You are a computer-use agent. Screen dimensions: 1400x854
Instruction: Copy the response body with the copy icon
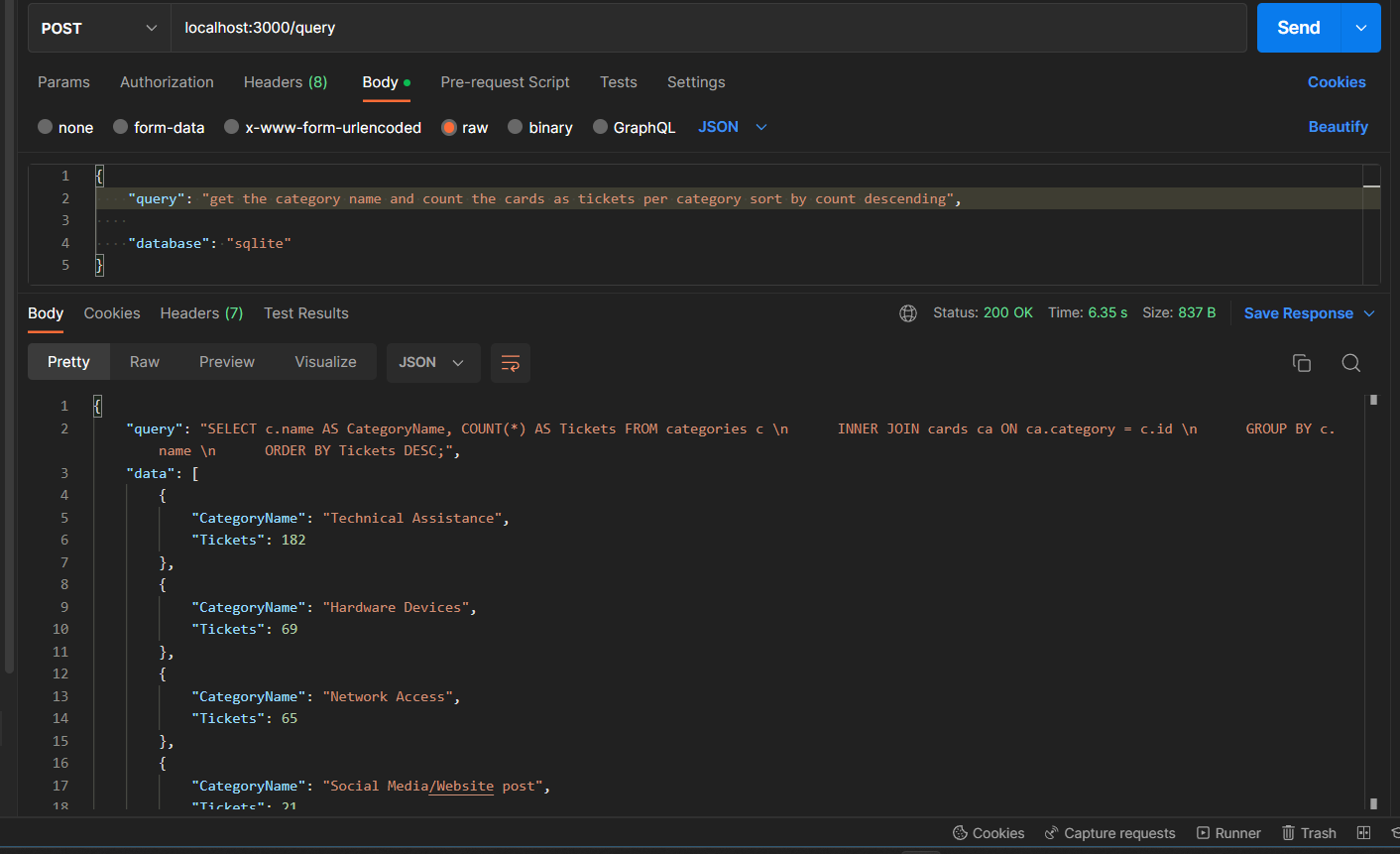(1302, 363)
